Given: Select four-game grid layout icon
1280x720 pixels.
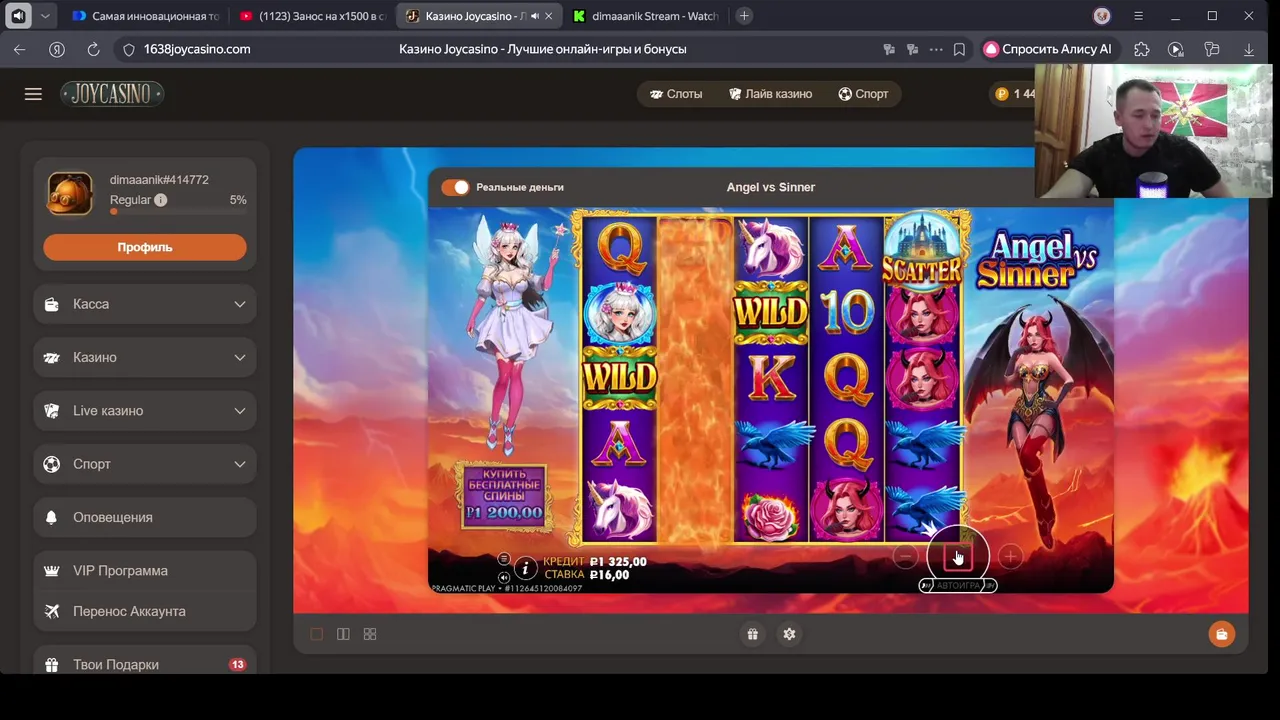Looking at the screenshot, I should coord(370,634).
